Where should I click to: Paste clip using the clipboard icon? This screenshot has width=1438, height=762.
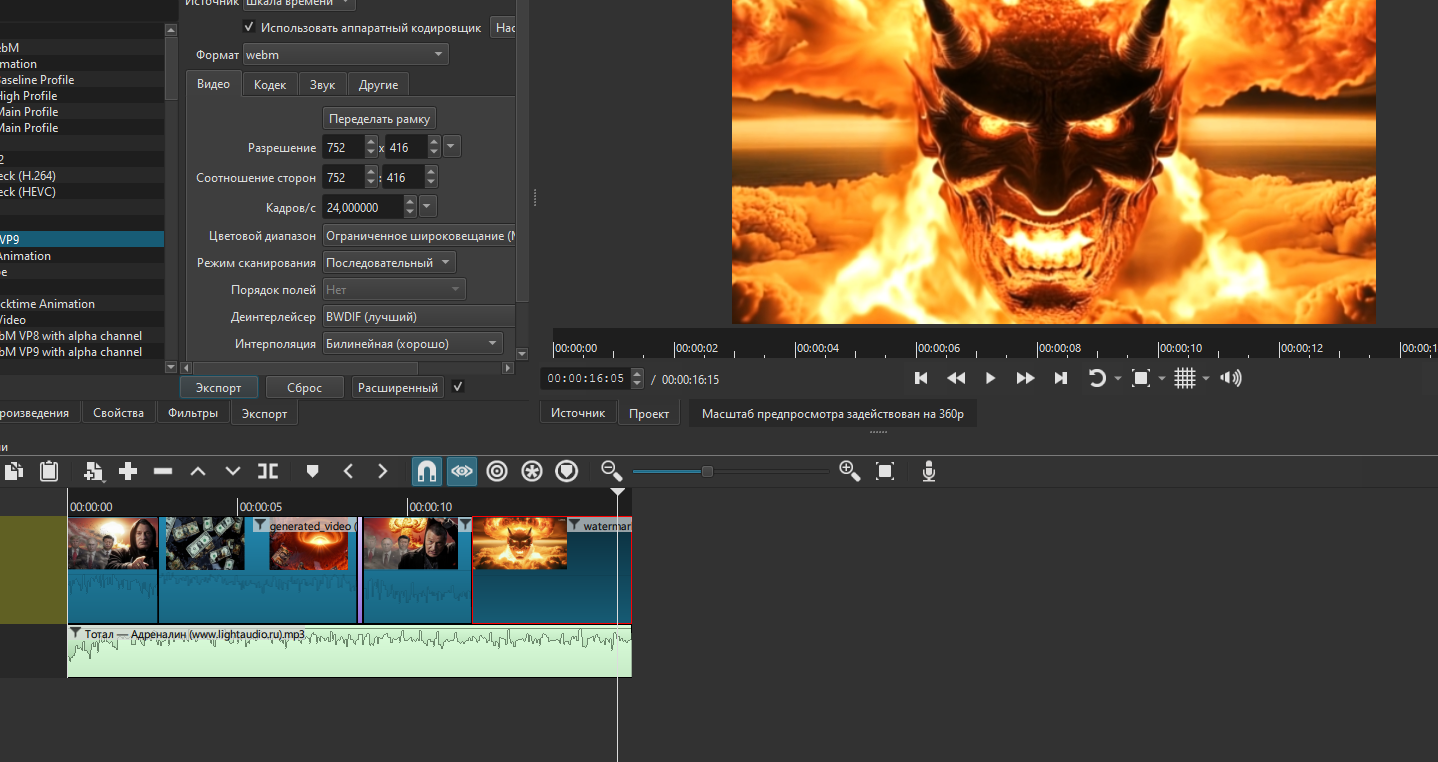click(49, 471)
